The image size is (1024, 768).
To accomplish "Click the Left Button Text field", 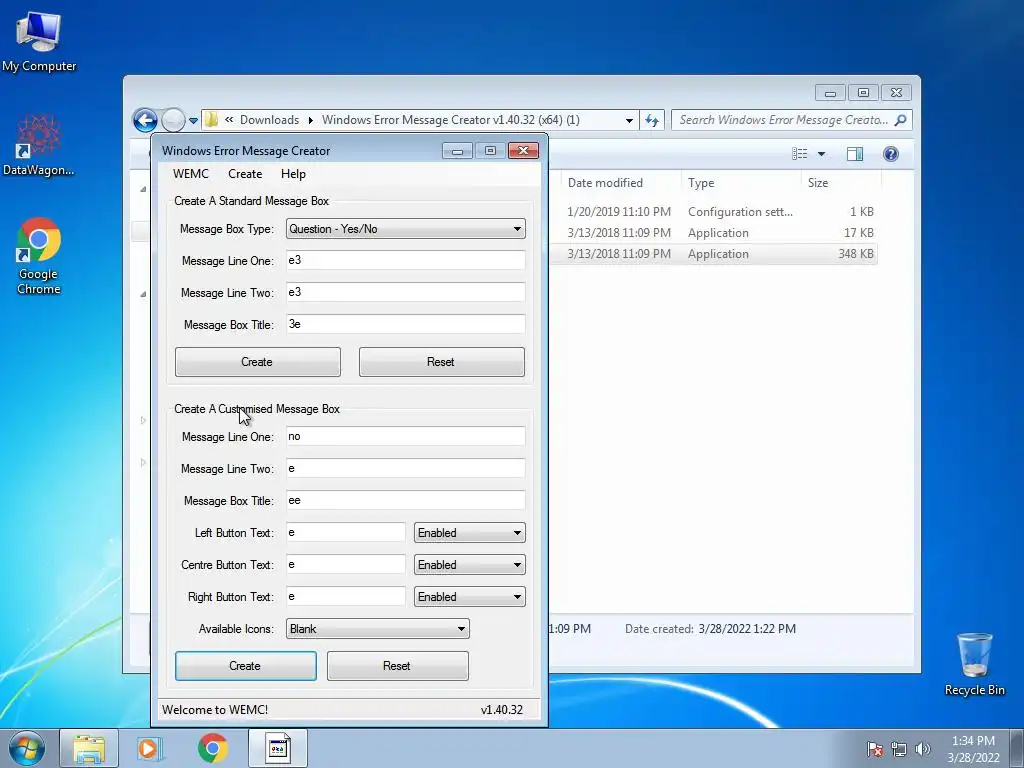I will (x=345, y=533).
